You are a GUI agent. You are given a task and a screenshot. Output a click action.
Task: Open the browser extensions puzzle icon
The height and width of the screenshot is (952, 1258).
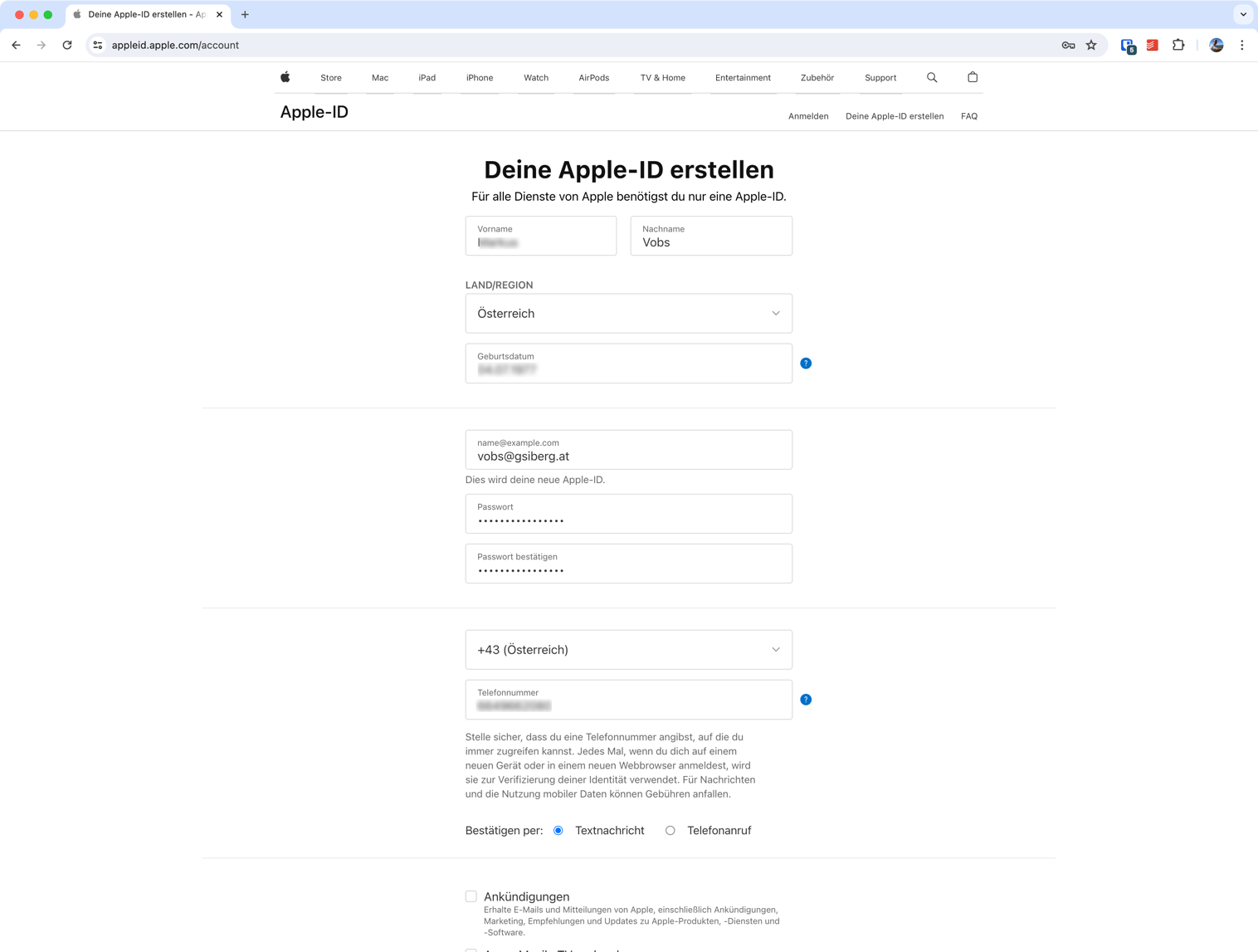[1178, 46]
